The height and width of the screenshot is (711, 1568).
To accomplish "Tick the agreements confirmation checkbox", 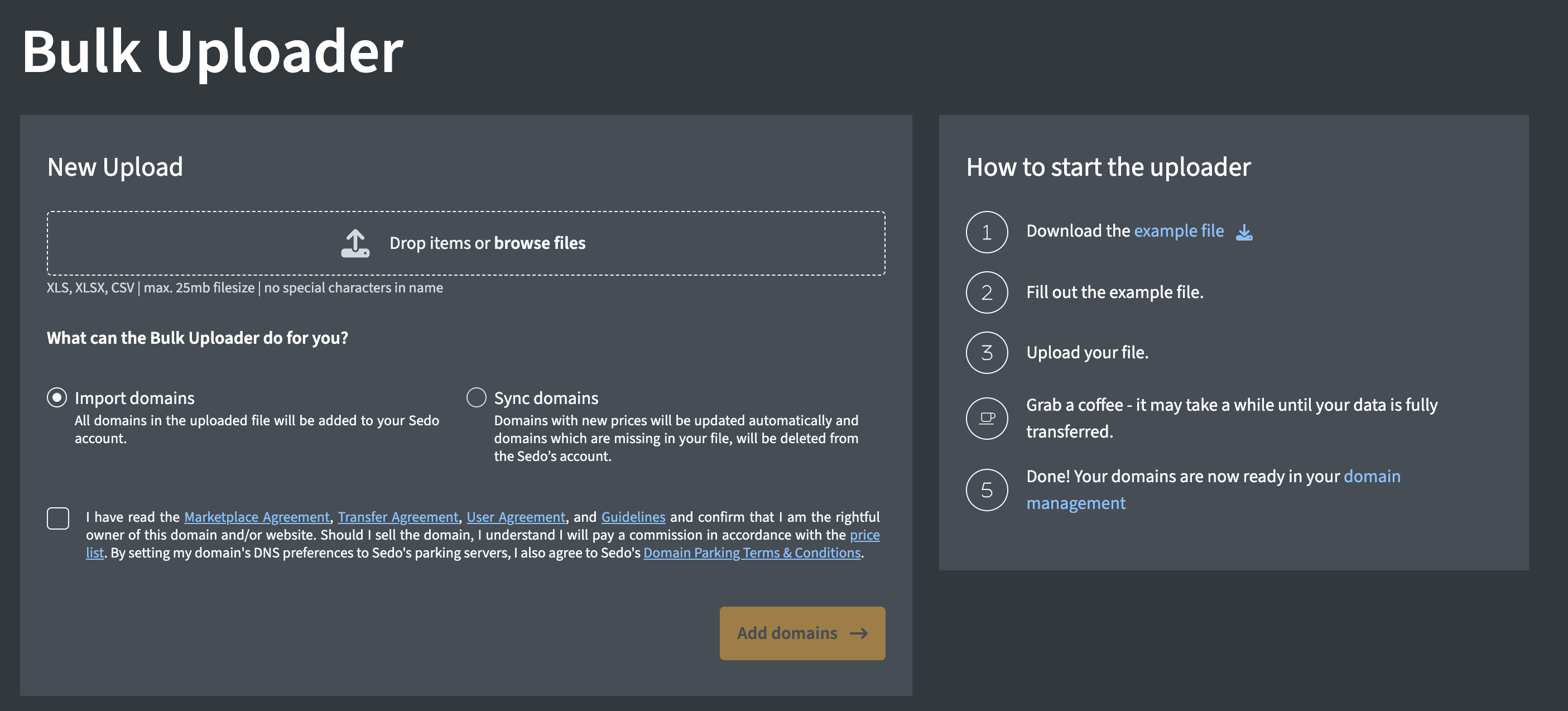I will (x=58, y=518).
